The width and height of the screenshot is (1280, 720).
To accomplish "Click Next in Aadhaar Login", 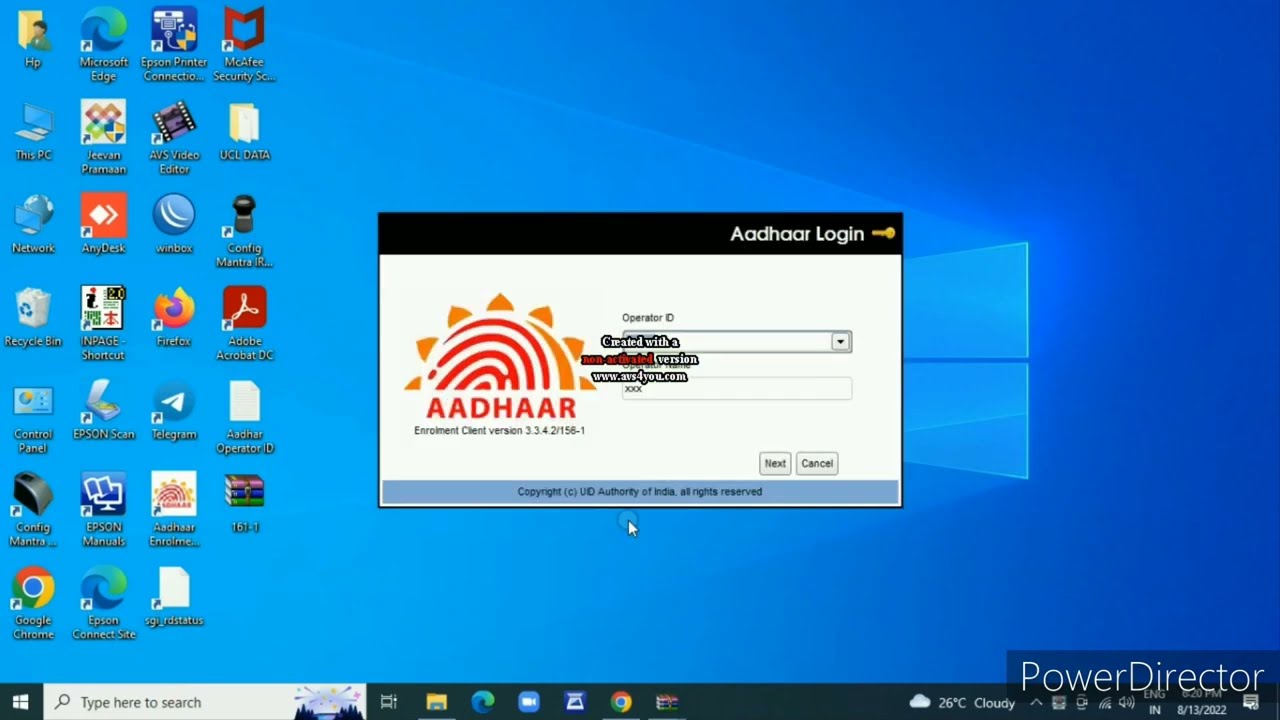I will tap(775, 463).
